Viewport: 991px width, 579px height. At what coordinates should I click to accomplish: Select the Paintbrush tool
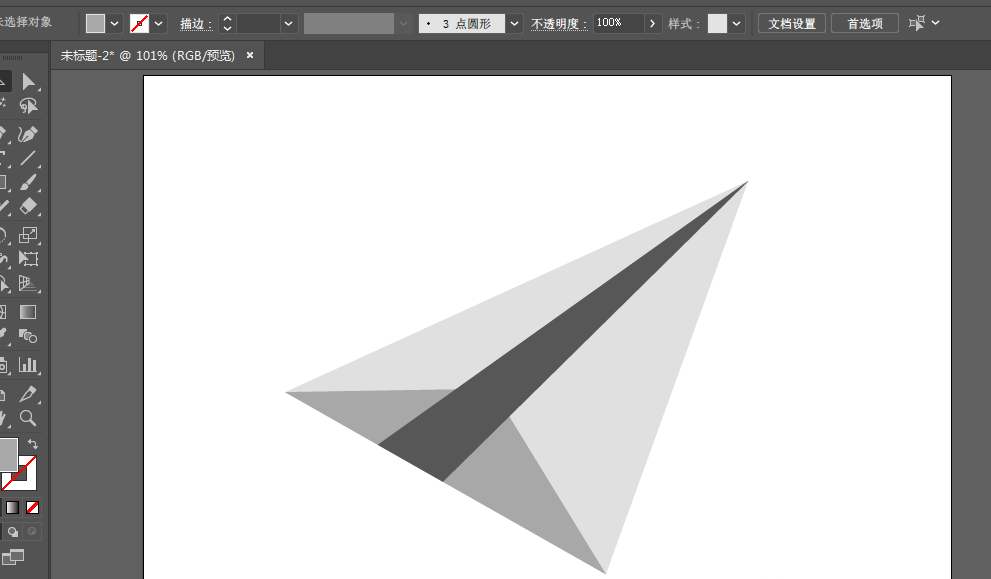pyautogui.click(x=28, y=183)
